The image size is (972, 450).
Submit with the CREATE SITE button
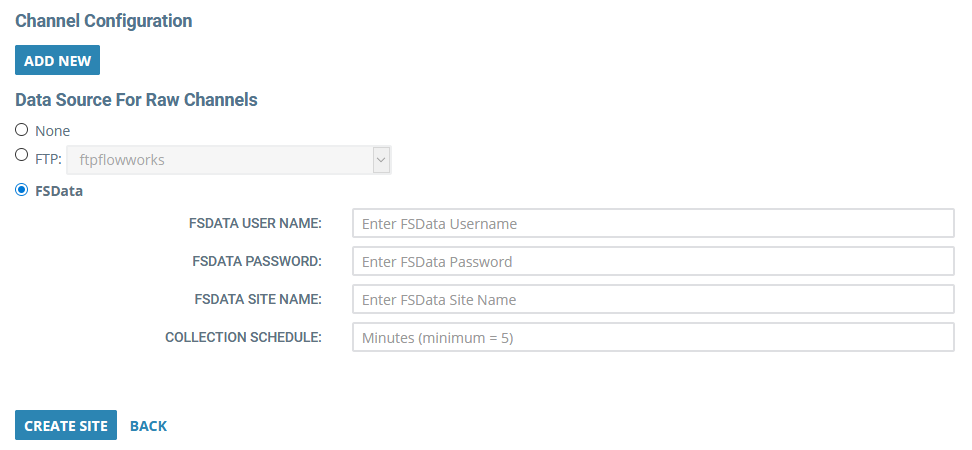pyautogui.click(x=66, y=426)
